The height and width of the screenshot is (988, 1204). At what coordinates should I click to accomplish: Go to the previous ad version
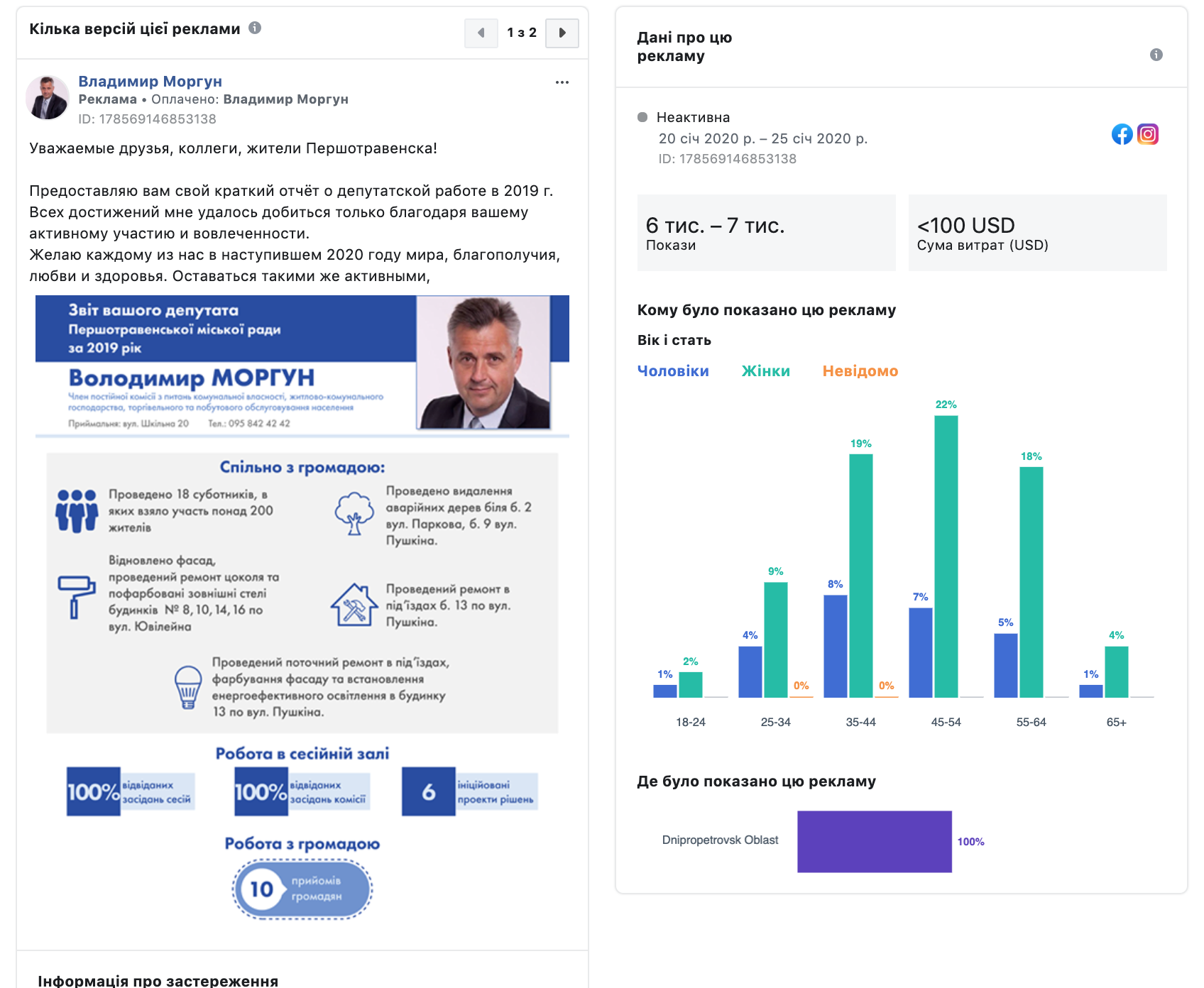coord(481,33)
